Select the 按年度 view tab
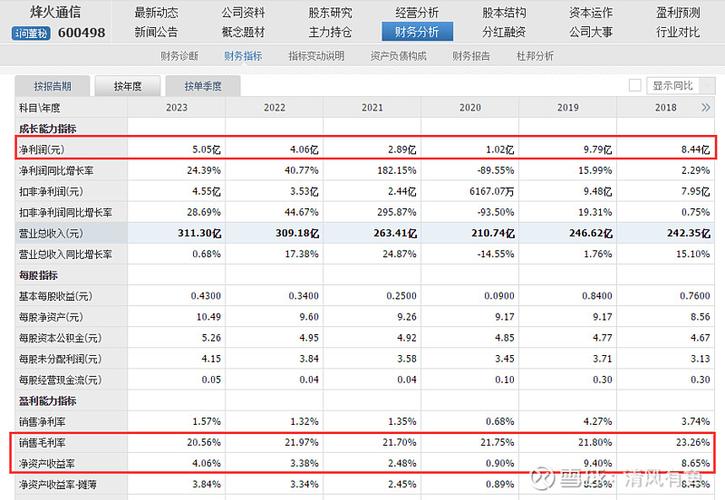The image size is (725, 500). coord(128,86)
